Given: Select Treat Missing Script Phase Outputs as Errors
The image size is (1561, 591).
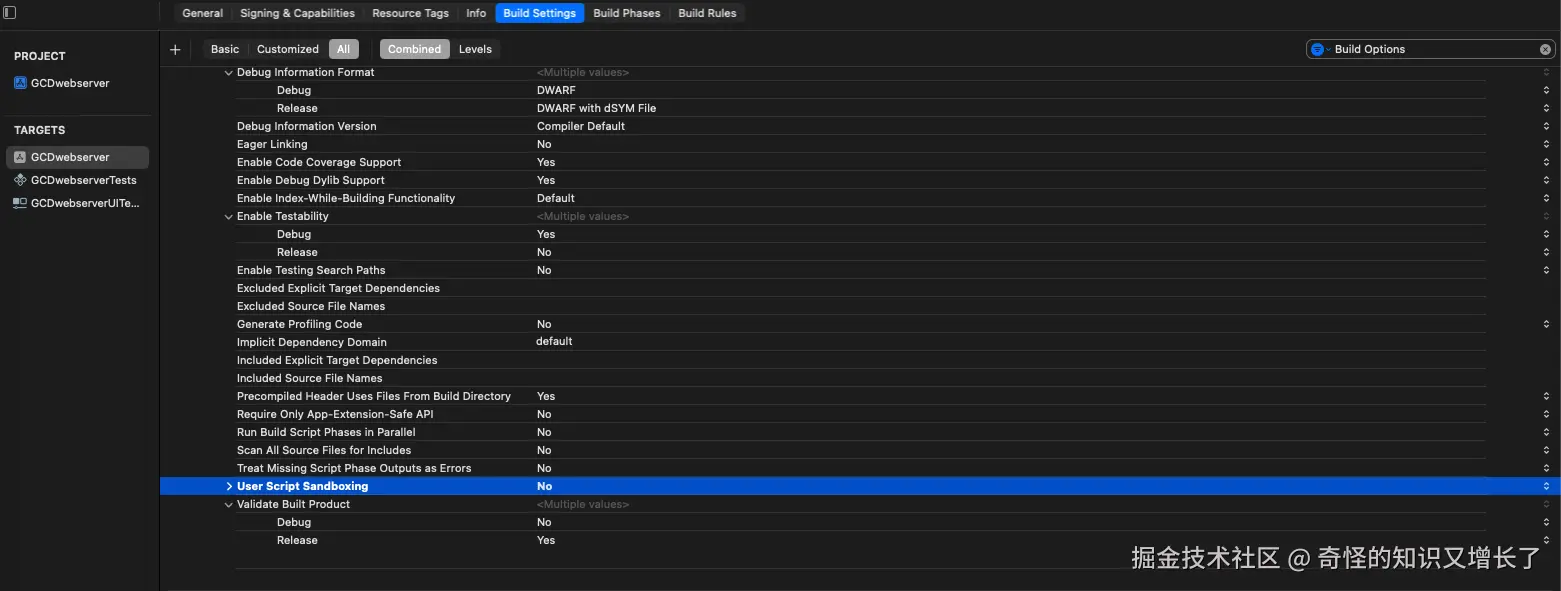Looking at the screenshot, I should [860, 468].
